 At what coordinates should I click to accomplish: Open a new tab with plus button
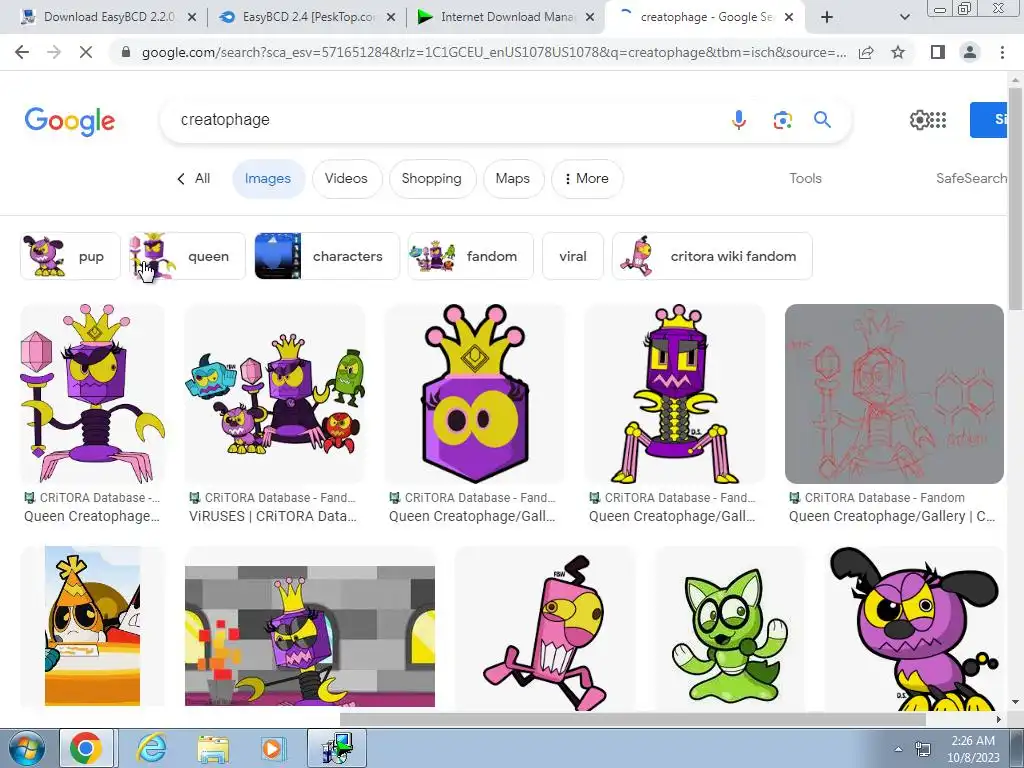tap(827, 17)
